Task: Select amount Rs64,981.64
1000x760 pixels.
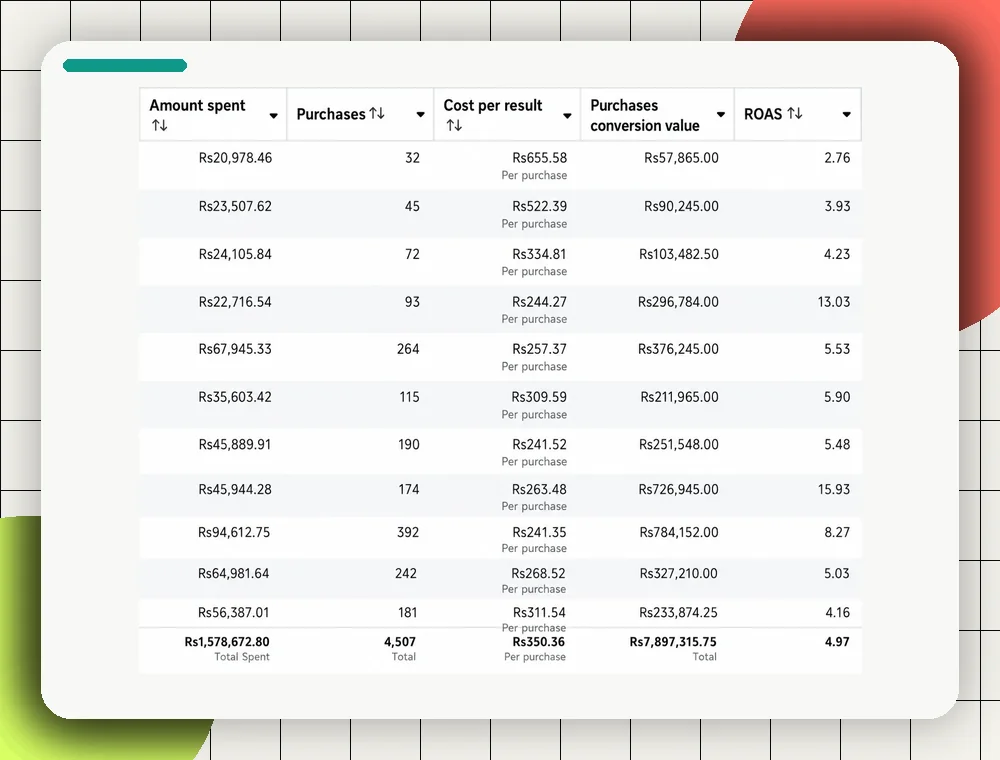Action: click(x=233, y=573)
